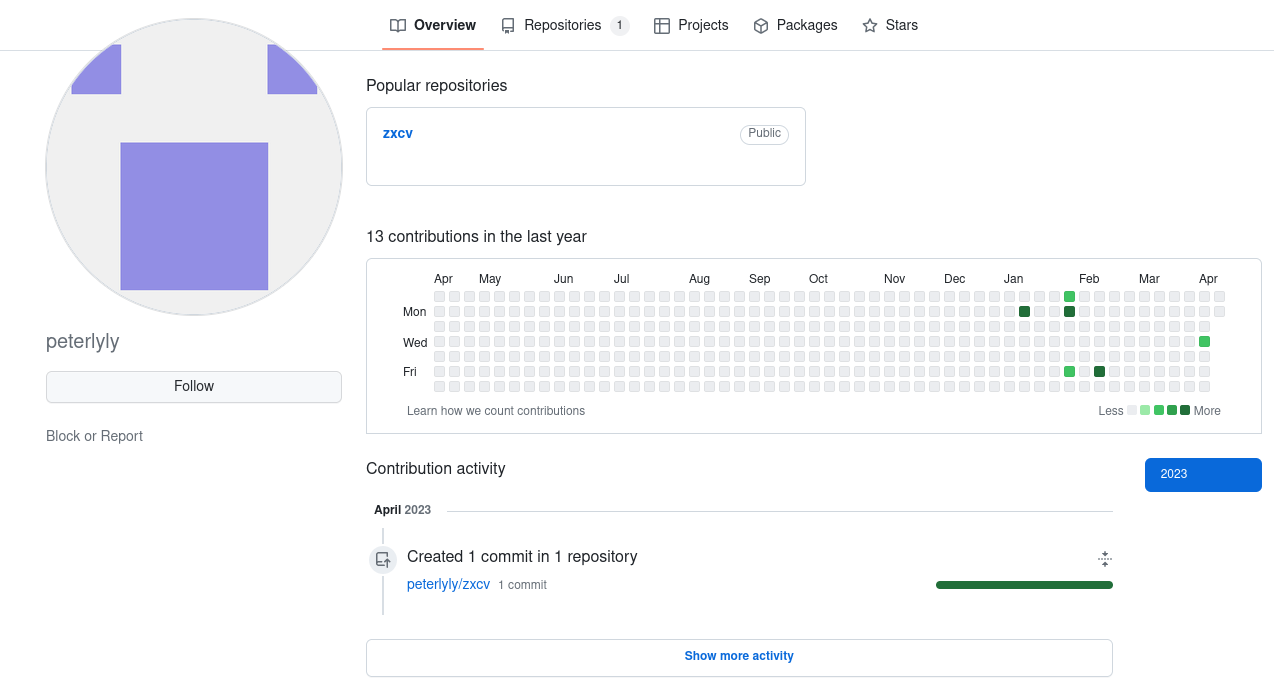Open the 1 commit link
Image resolution: width=1274 pixels, height=681 pixels.
(x=522, y=585)
